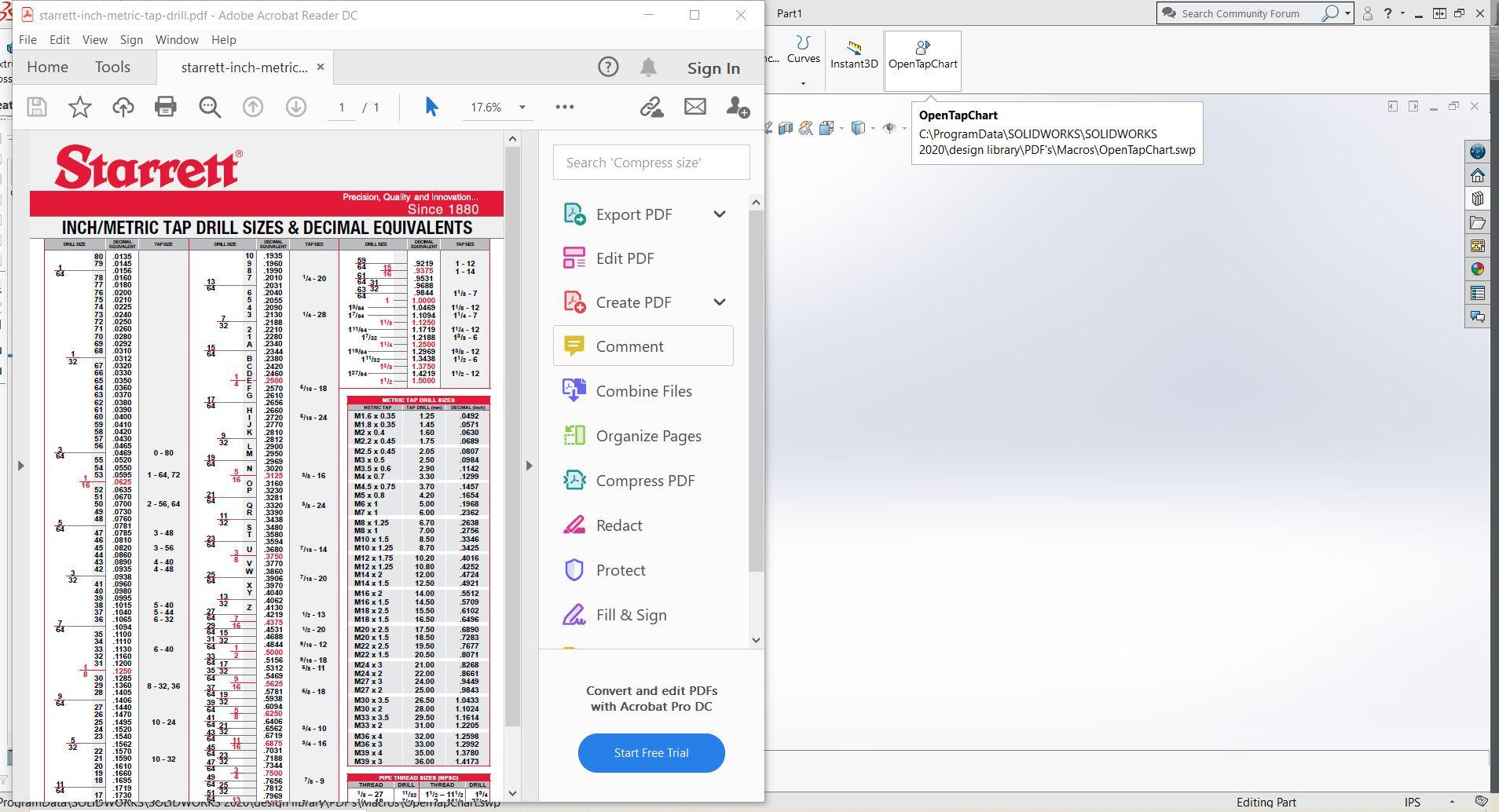This screenshot has width=1499, height=812.
Task: Open the notifications bell
Action: coord(648,68)
